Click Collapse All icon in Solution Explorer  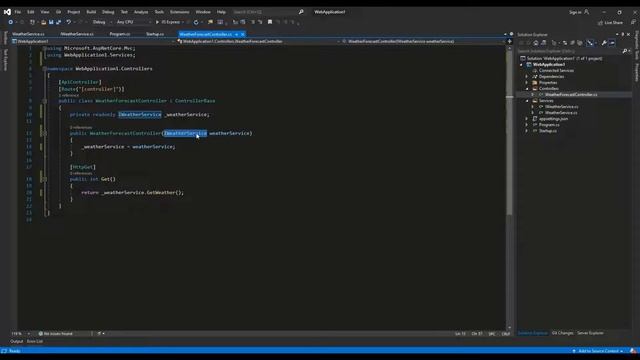(x=572, y=43)
